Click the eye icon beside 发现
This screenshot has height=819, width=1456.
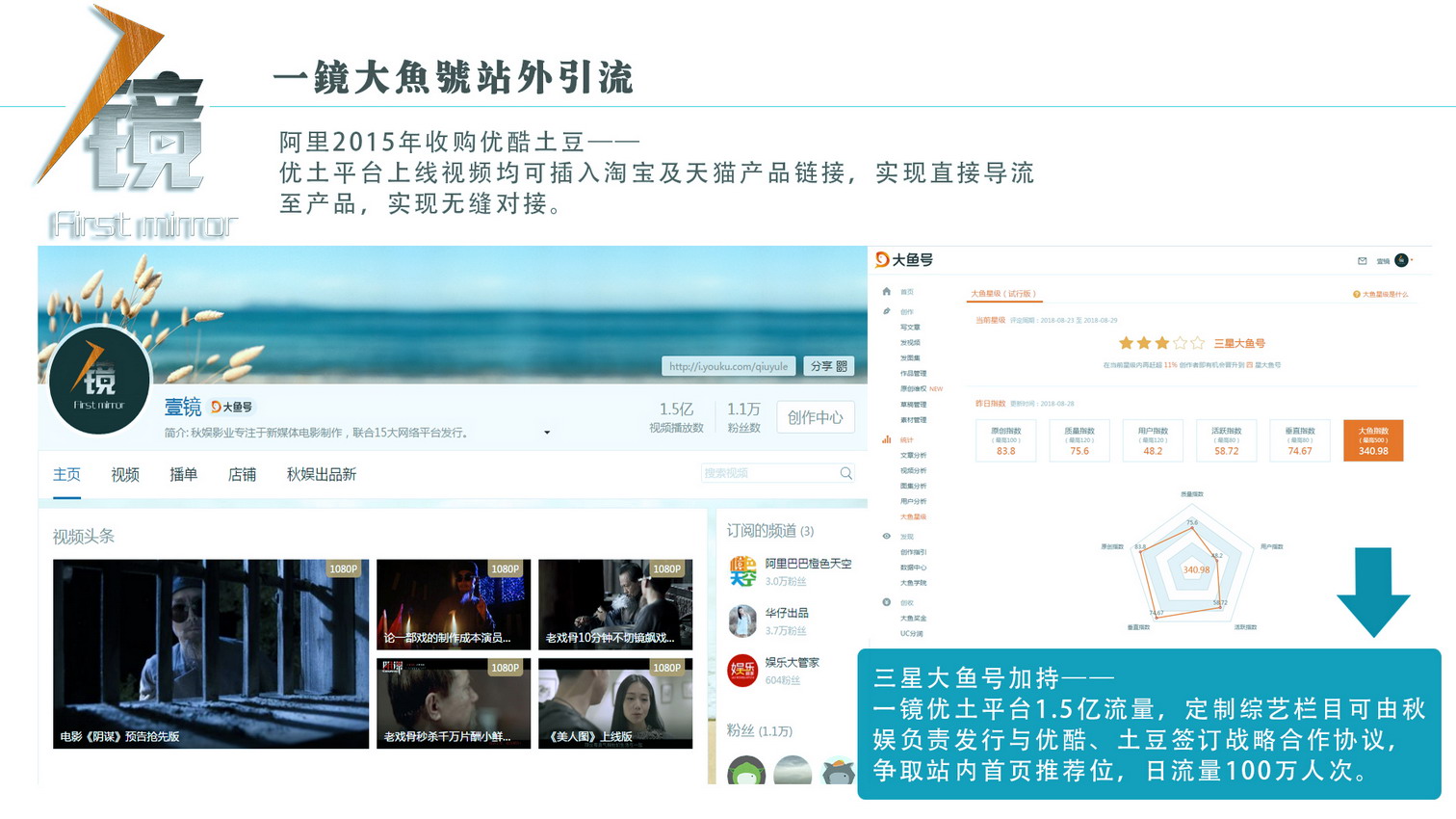click(886, 536)
